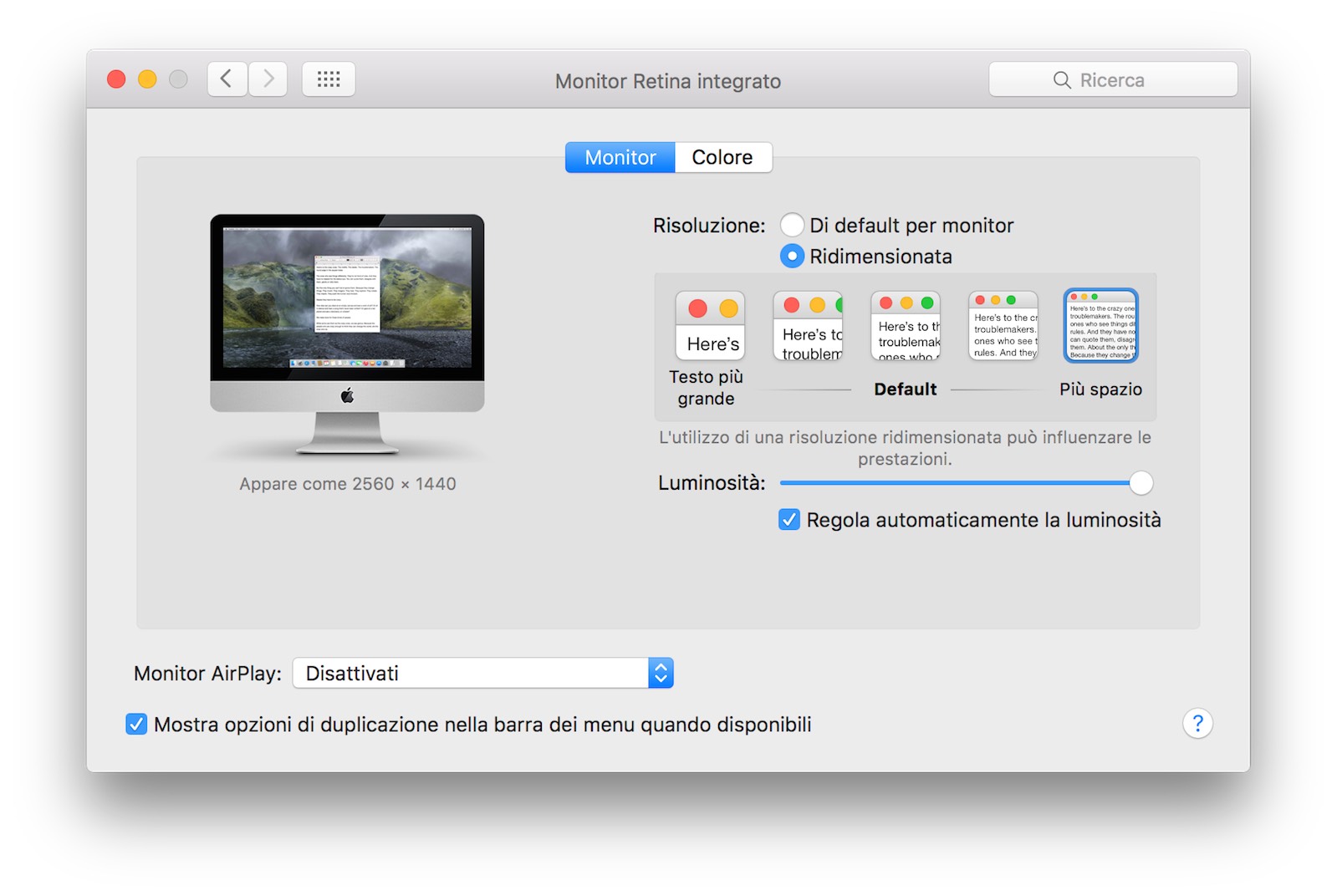Minimize the window with the yellow button

(x=147, y=79)
